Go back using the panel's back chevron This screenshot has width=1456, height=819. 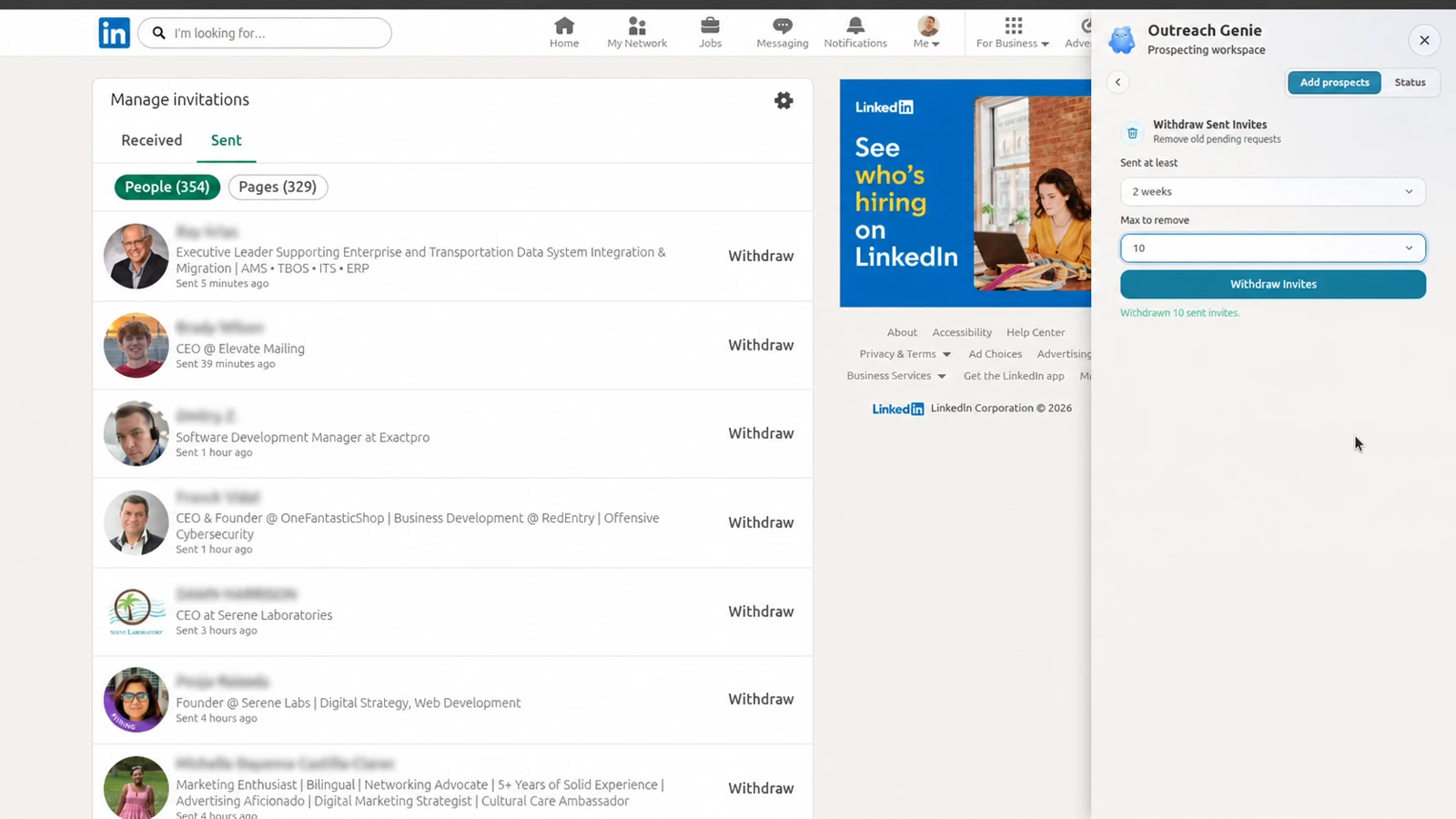(1118, 82)
